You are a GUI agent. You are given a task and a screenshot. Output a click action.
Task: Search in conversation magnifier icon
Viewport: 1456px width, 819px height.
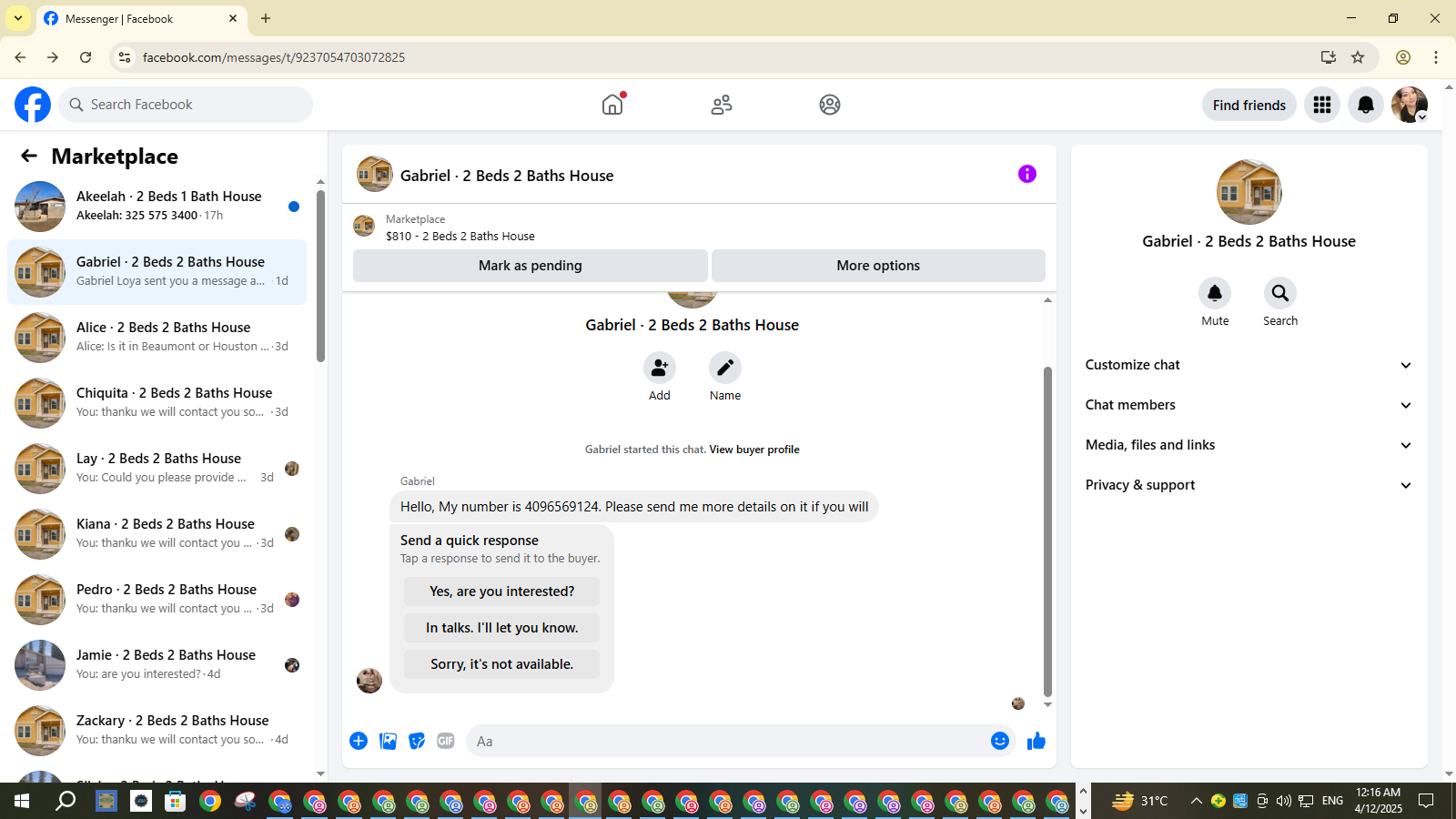coord(1280,293)
